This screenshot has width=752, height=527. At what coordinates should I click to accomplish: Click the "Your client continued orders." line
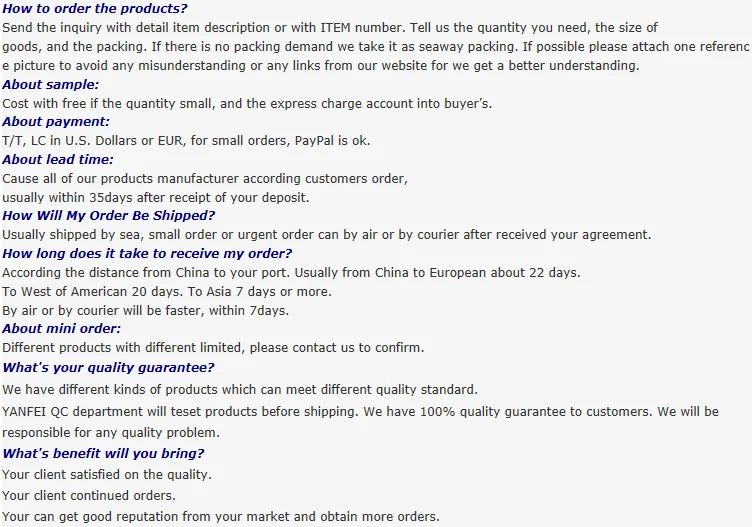pos(89,495)
